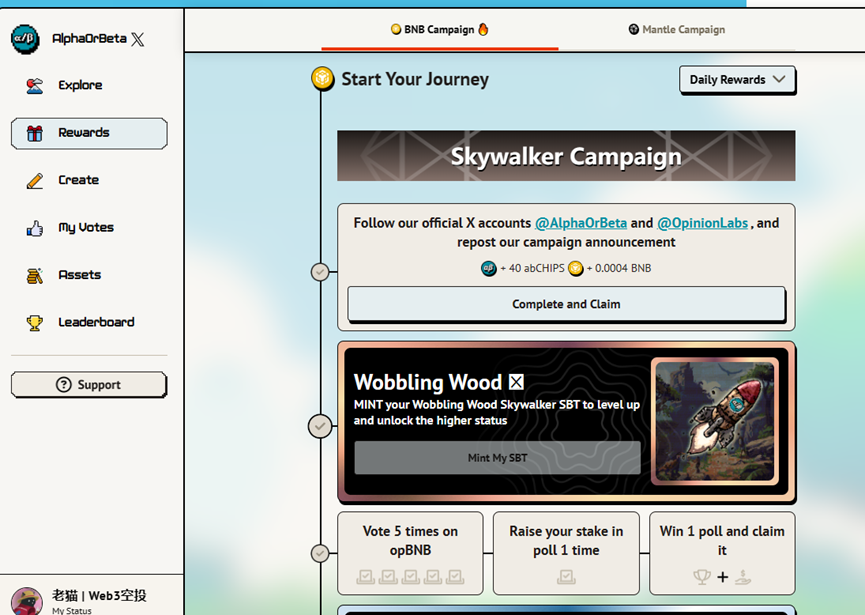Expand the Daily Rewards dropdown
Viewport: 865px width, 615px height.
click(x=737, y=80)
